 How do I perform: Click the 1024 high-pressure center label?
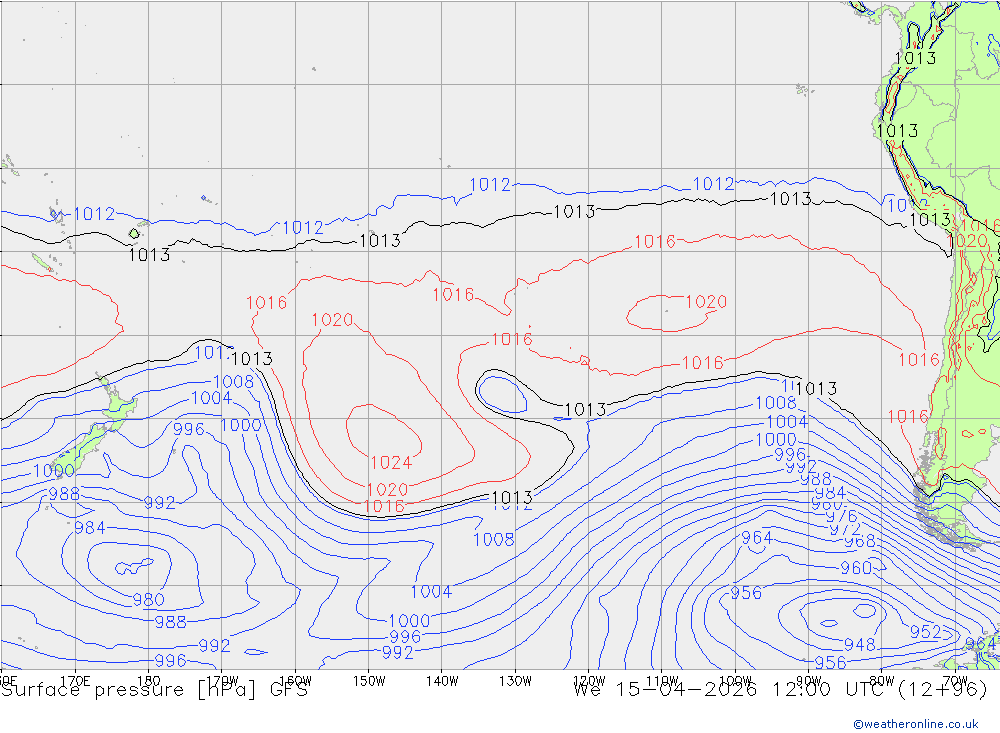391,462
